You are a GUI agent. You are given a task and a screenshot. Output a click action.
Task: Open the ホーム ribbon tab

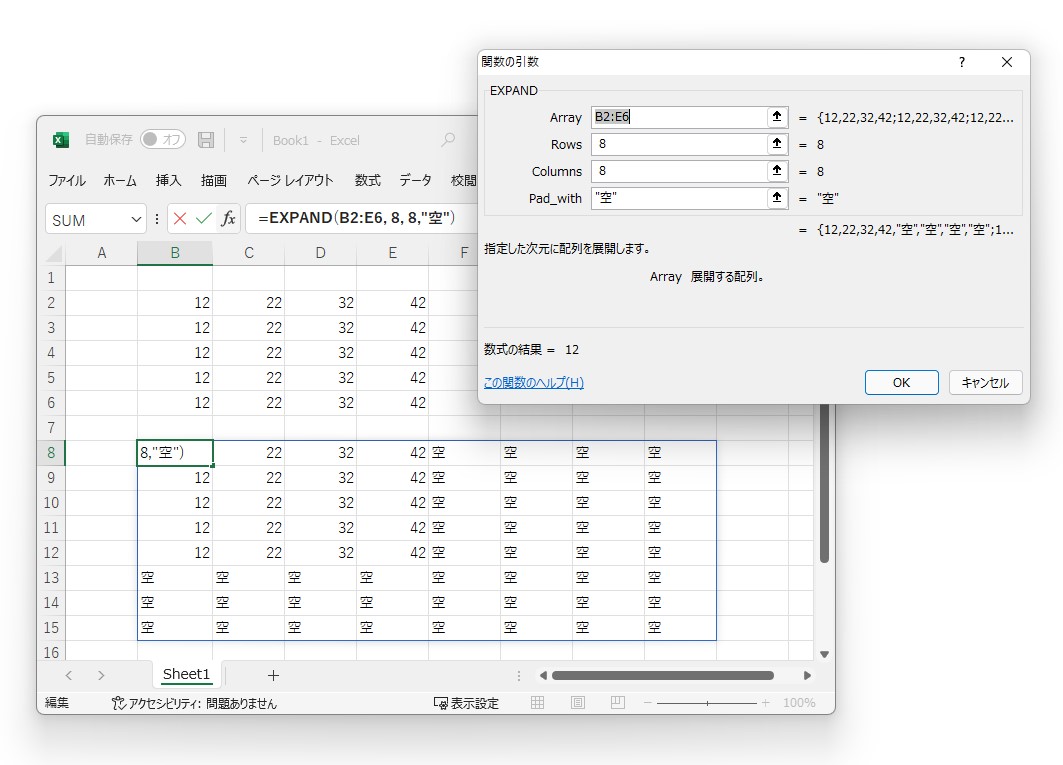pos(120,180)
